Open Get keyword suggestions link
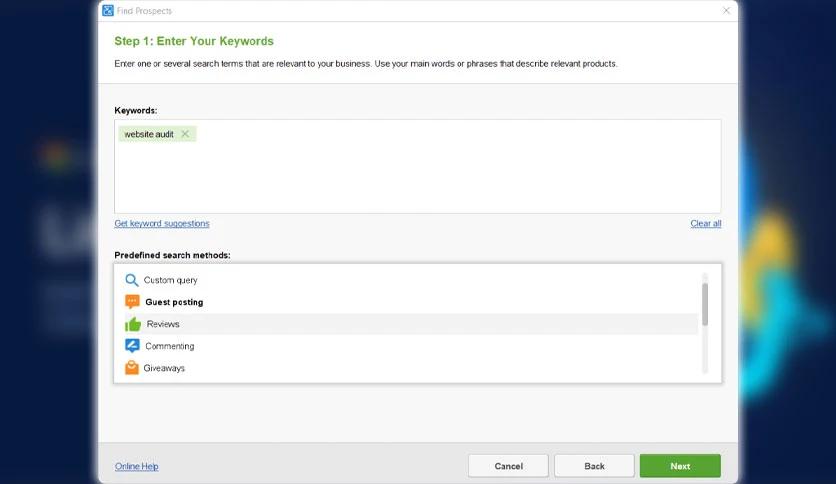 162,223
